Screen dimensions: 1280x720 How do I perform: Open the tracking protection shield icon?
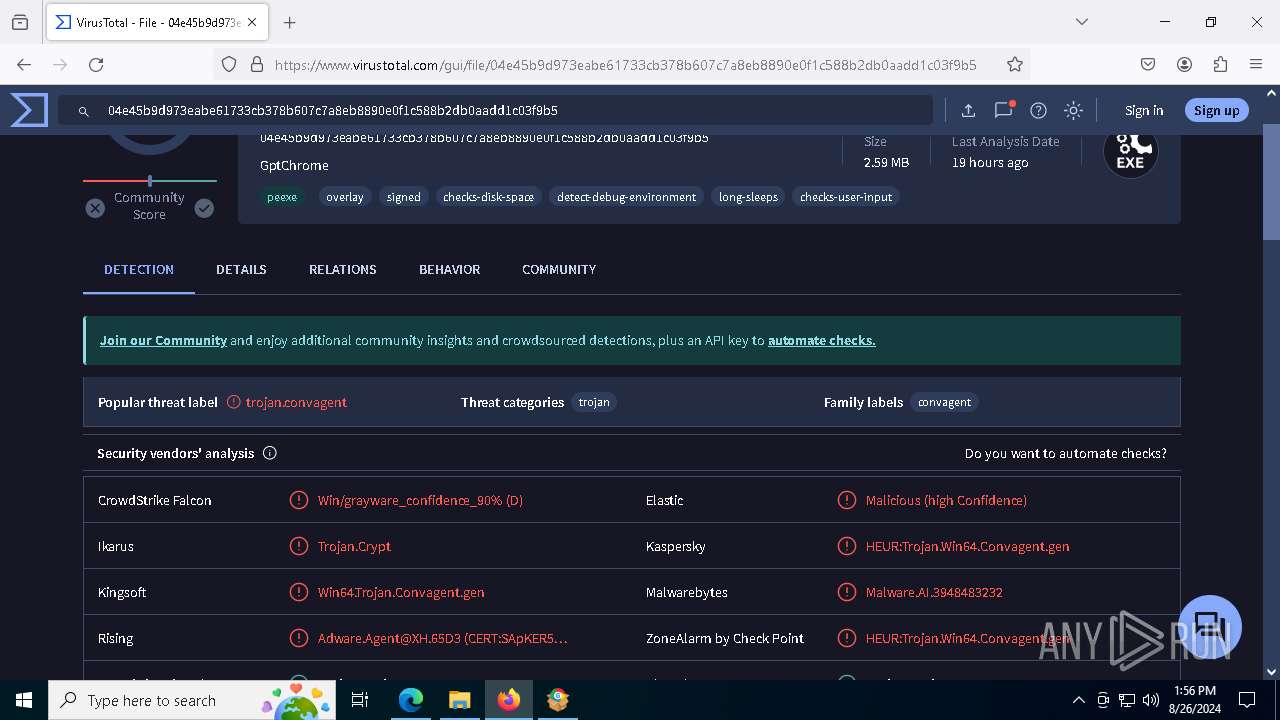tap(229, 65)
